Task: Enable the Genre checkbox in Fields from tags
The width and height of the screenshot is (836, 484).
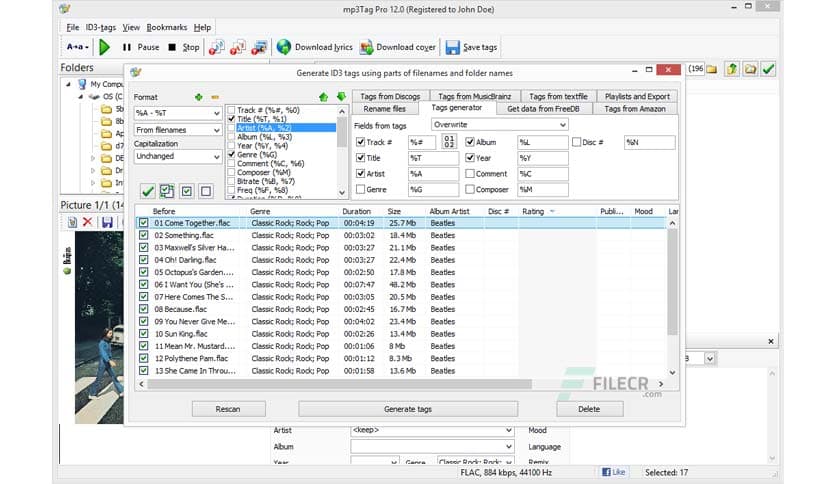Action: click(x=360, y=189)
